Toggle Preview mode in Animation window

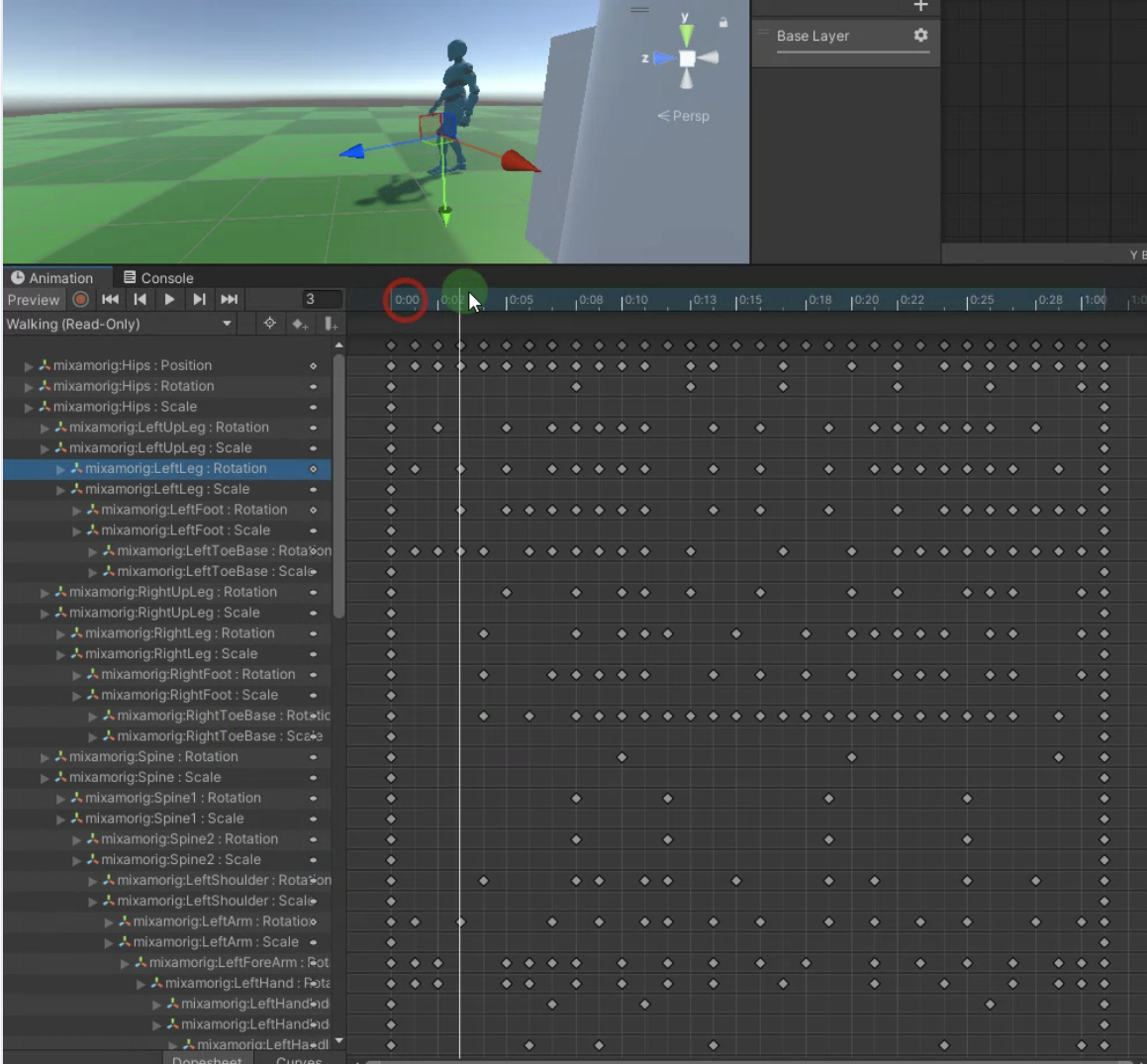[x=34, y=299]
